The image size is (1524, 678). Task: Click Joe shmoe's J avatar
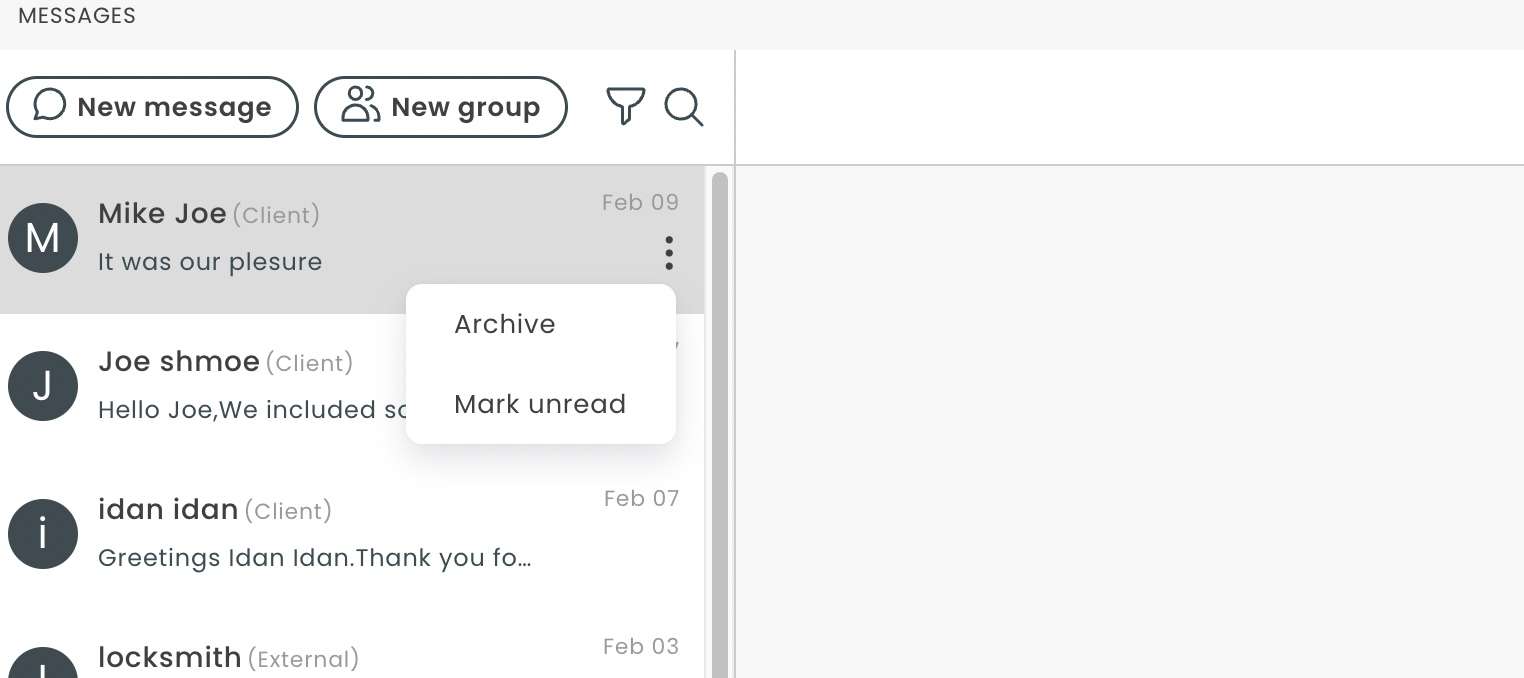43,386
